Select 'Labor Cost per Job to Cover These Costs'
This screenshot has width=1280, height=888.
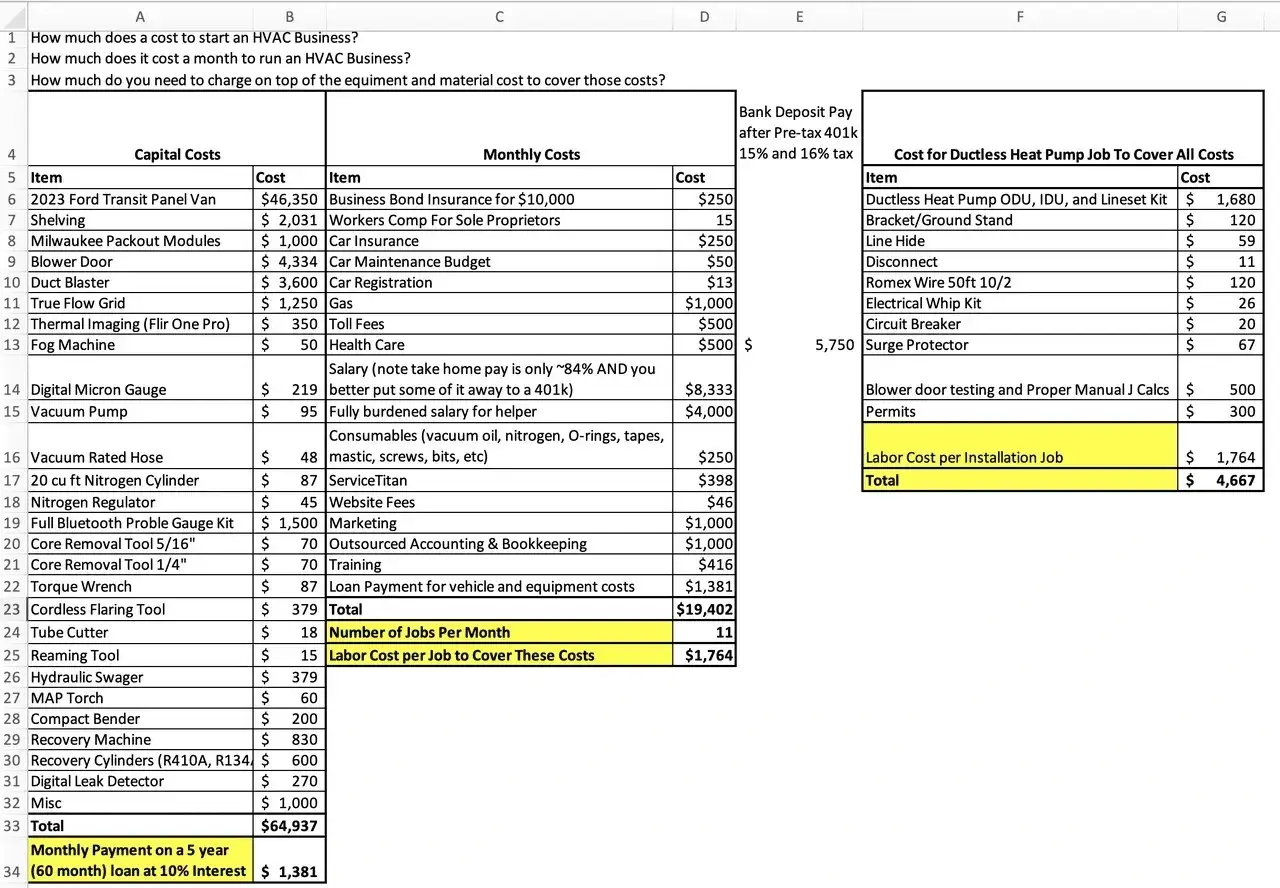click(500, 655)
